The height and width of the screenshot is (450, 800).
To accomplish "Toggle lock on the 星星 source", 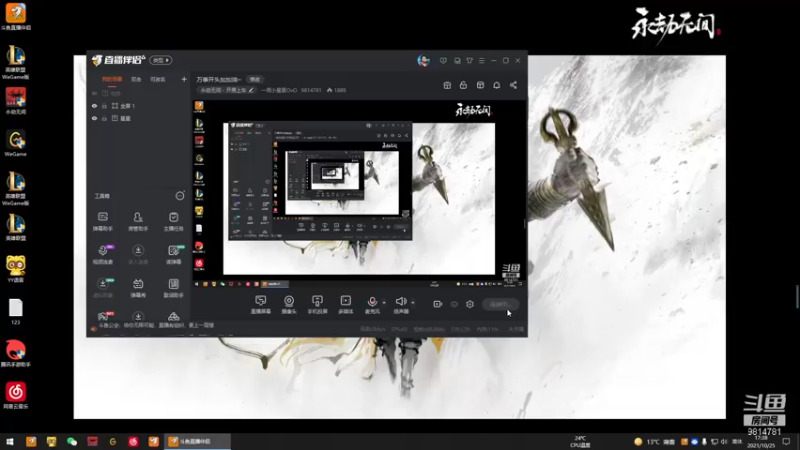I will pos(104,118).
